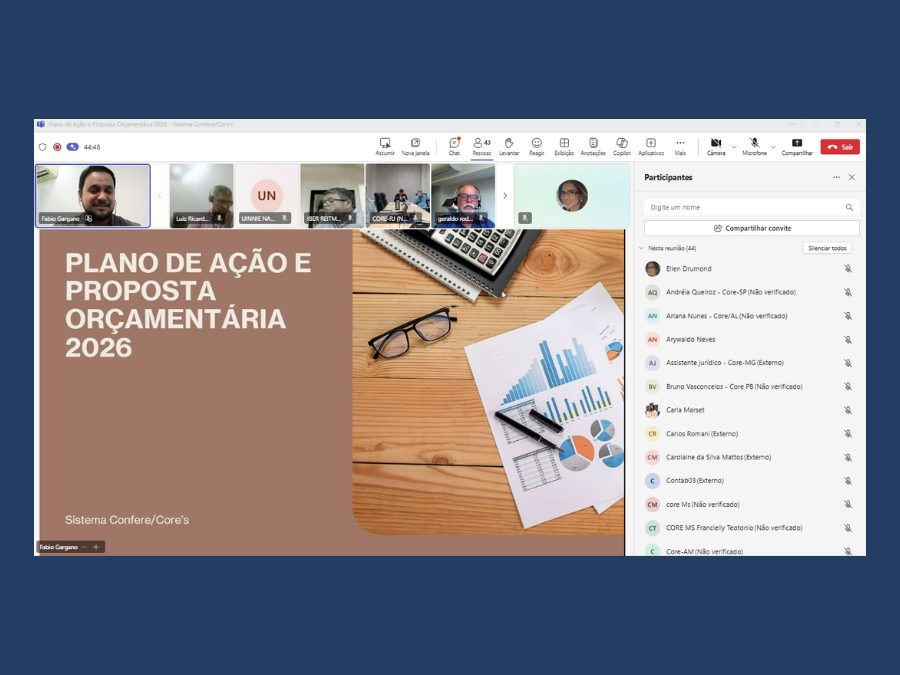Click the 'Digite um nome' search field
900x675 pixels.
point(745,207)
